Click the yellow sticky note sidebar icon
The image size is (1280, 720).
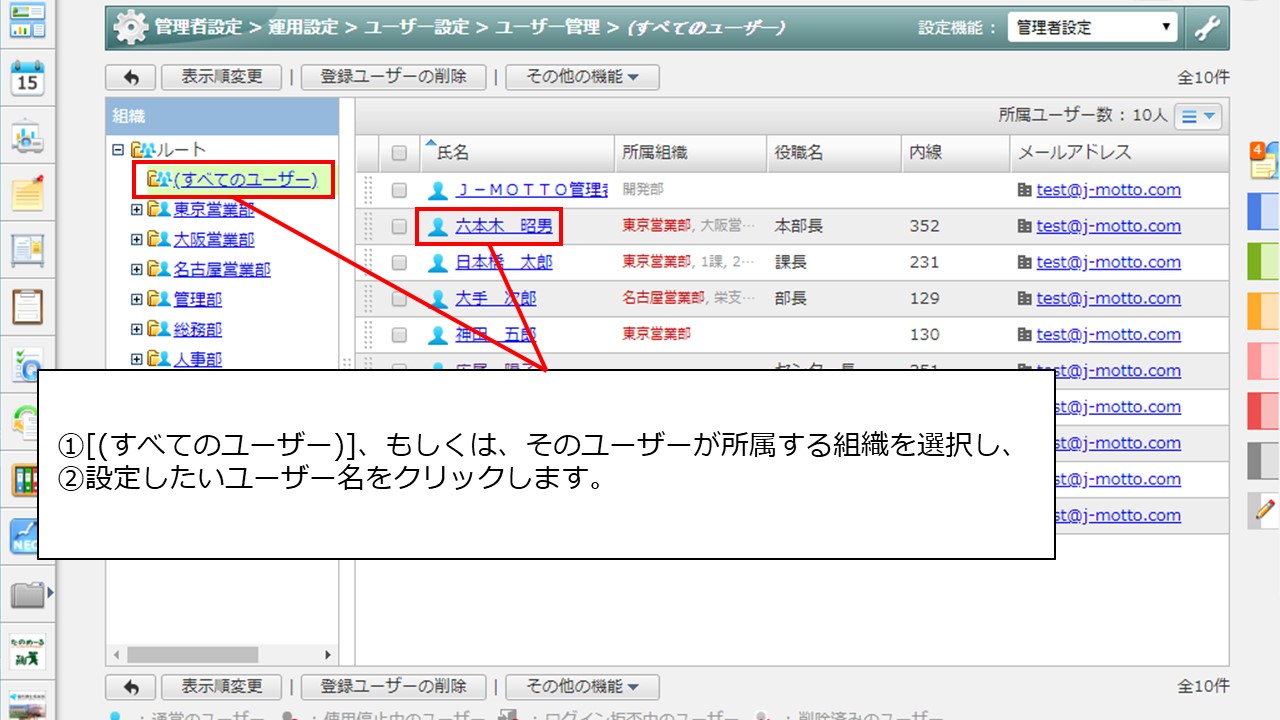[27, 192]
